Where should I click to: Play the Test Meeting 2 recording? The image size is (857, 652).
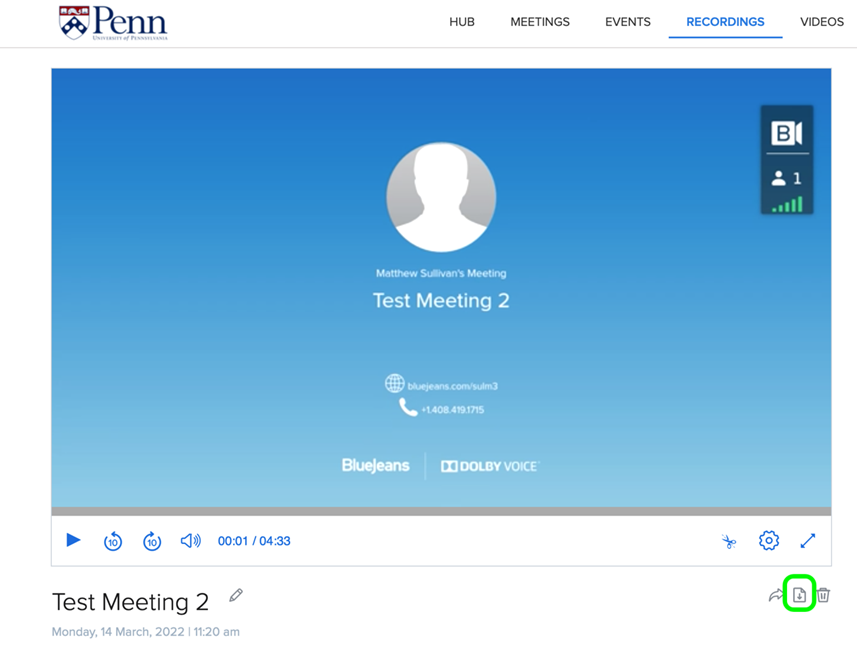73,541
